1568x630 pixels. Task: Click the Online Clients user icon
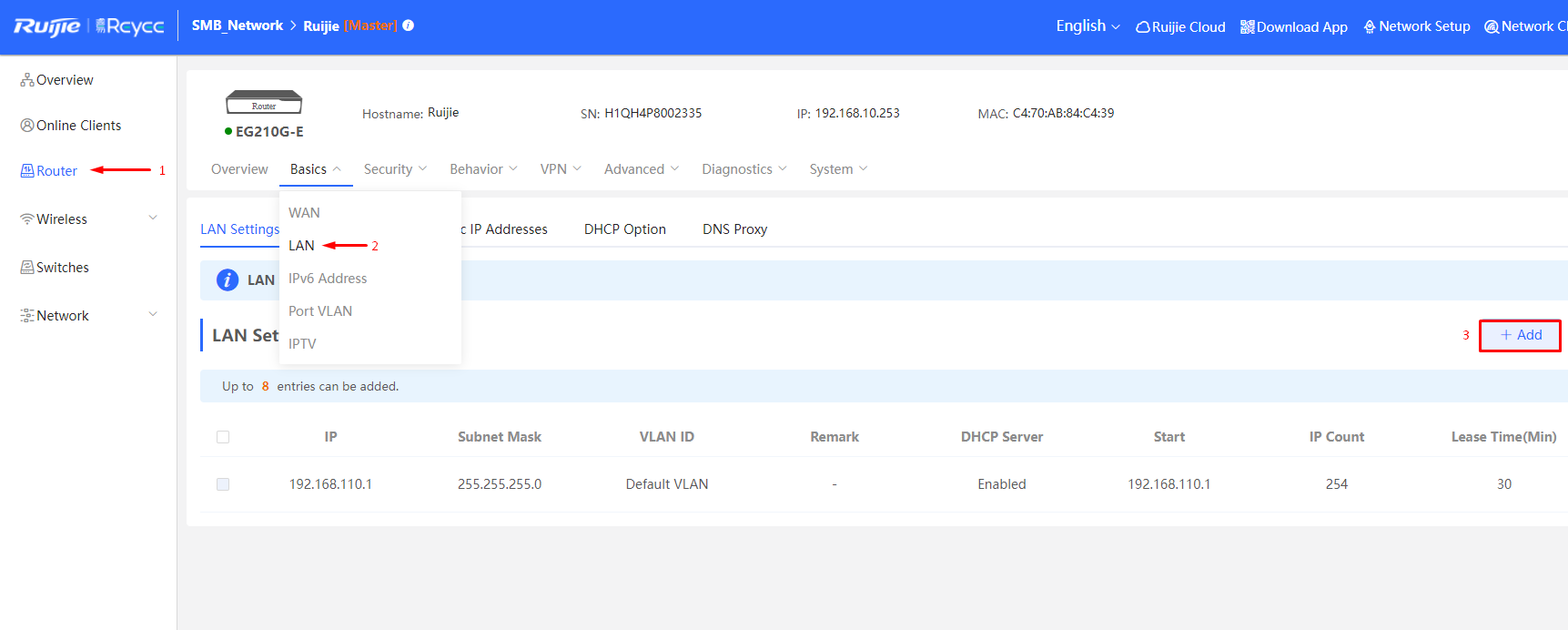tap(27, 126)
